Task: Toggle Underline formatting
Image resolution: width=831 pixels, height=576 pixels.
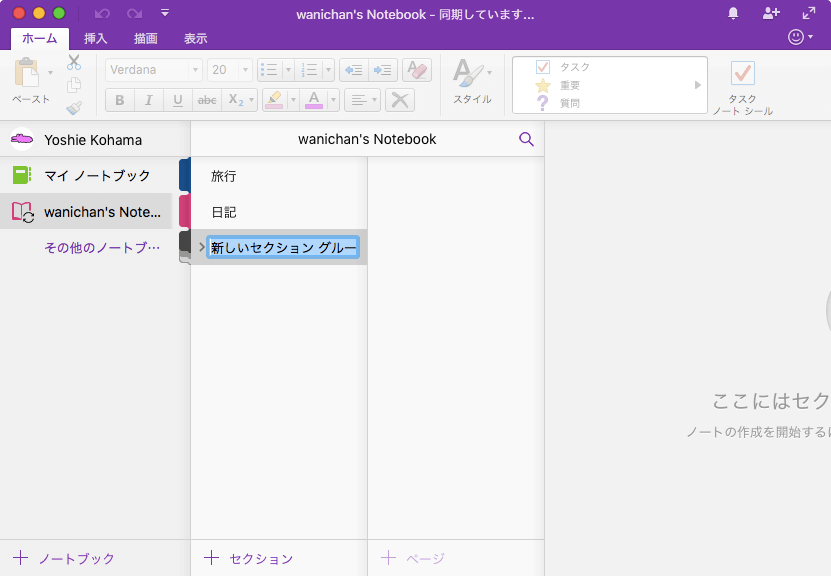Action: point(178,100)
